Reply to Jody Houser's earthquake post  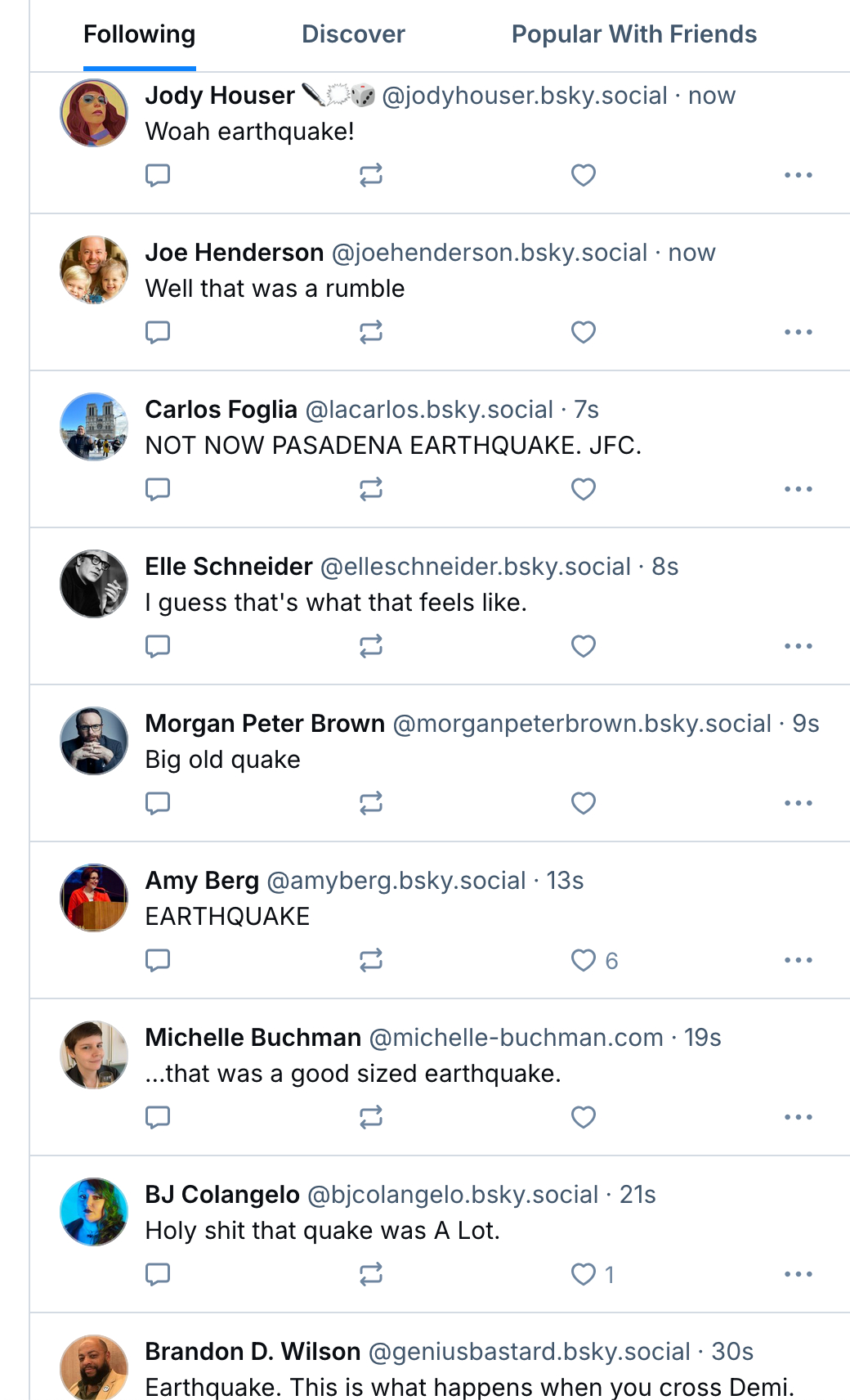coord(158,175)
